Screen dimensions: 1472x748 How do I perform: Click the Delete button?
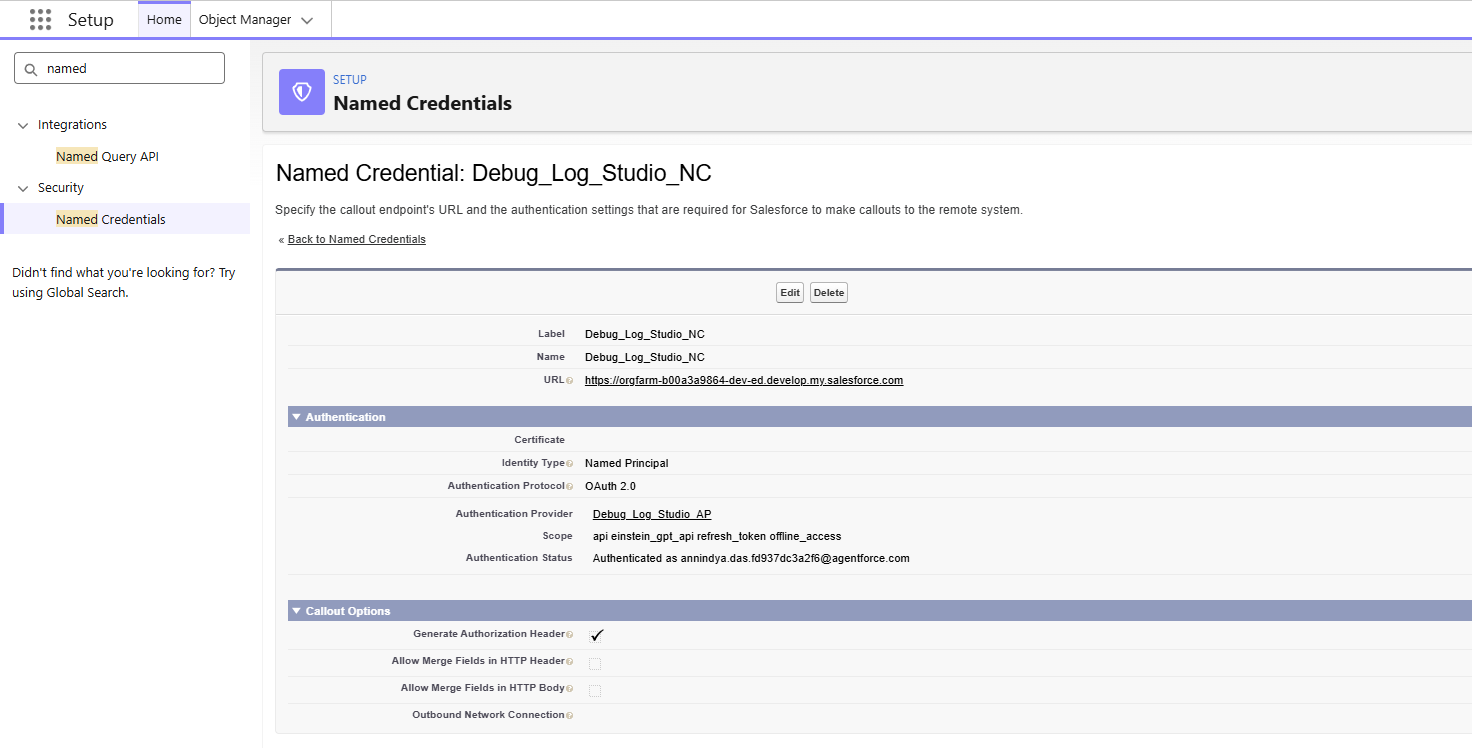tap(829, 293)
